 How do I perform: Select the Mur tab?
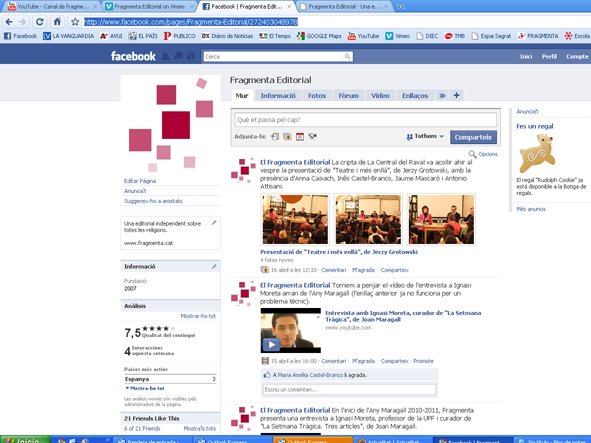pos(242,95)
